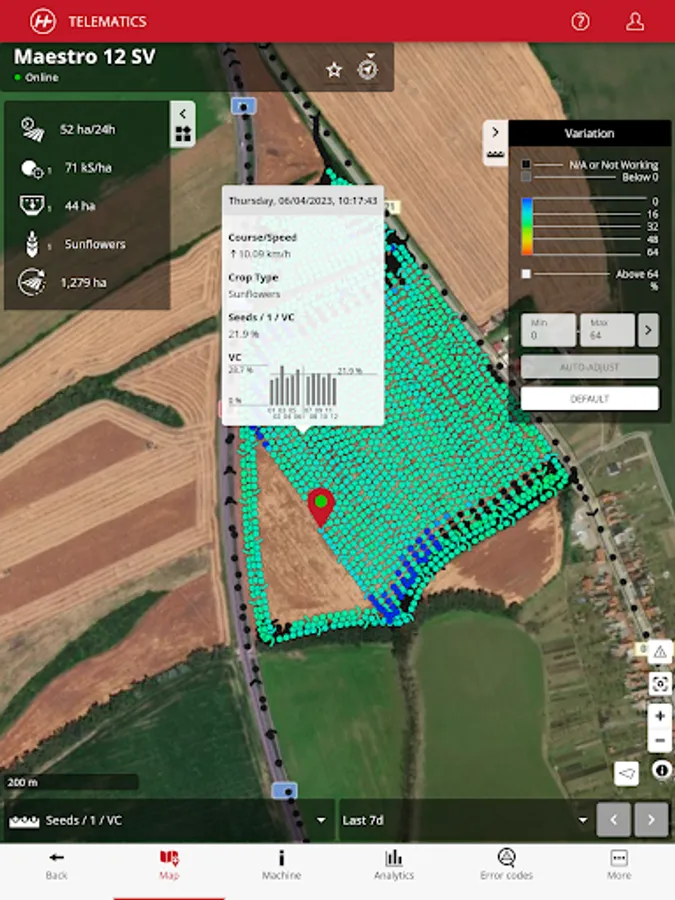
Task: Open the Seeds / 1 / VC dropdown
Action: tap(169, 820)
